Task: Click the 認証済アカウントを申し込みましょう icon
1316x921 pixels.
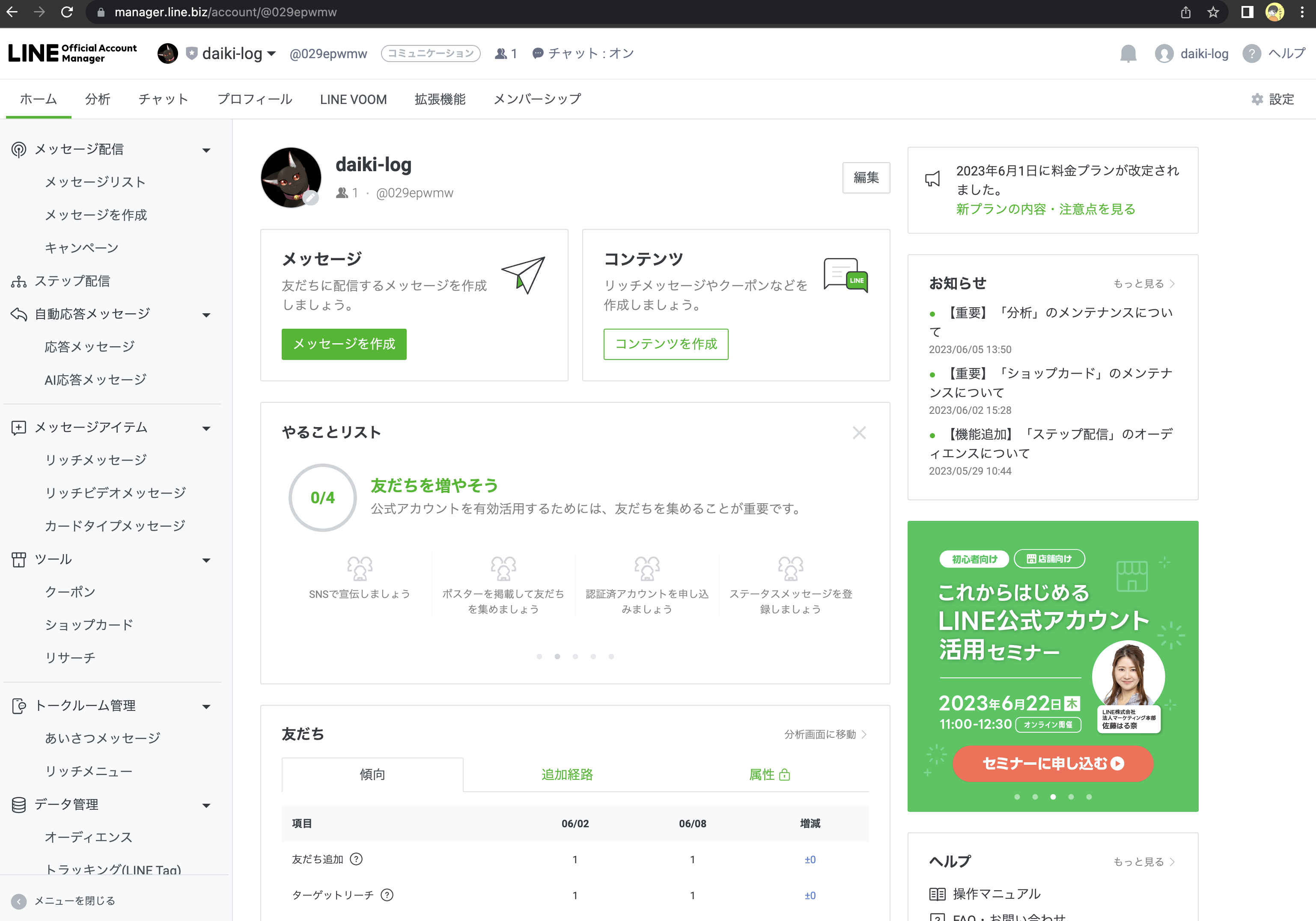Action: point(647,568)
